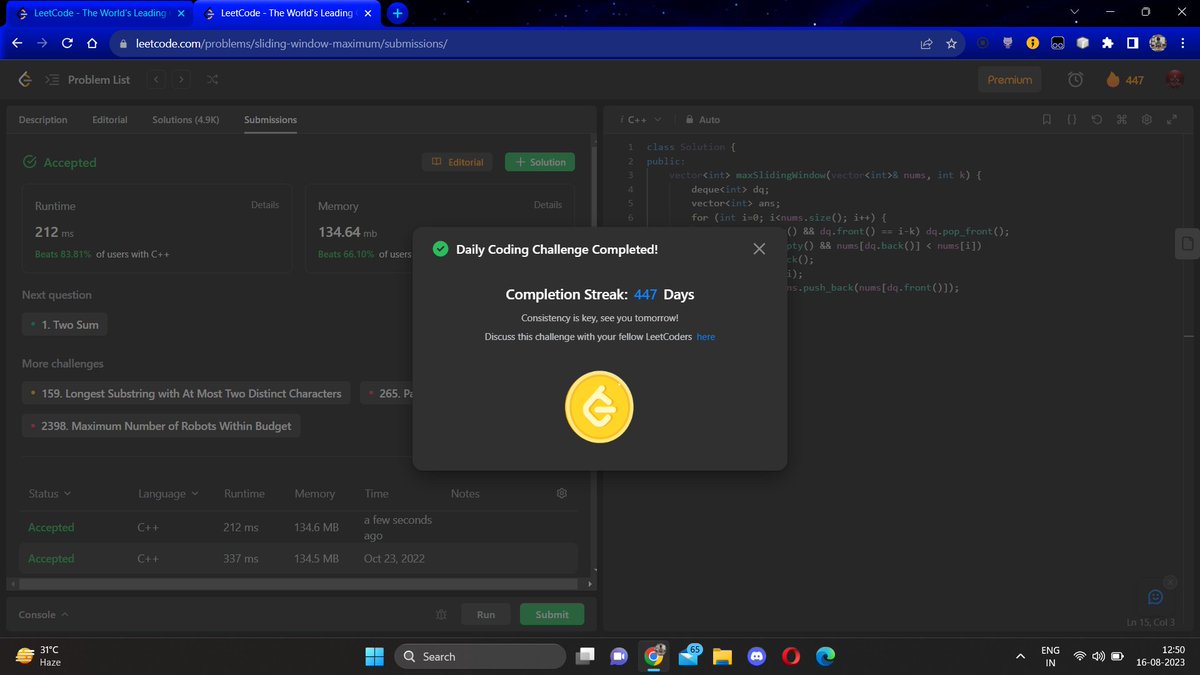
Task: Click the format code braces icon
Action: pyautogui.click(x=1072, y=120)
